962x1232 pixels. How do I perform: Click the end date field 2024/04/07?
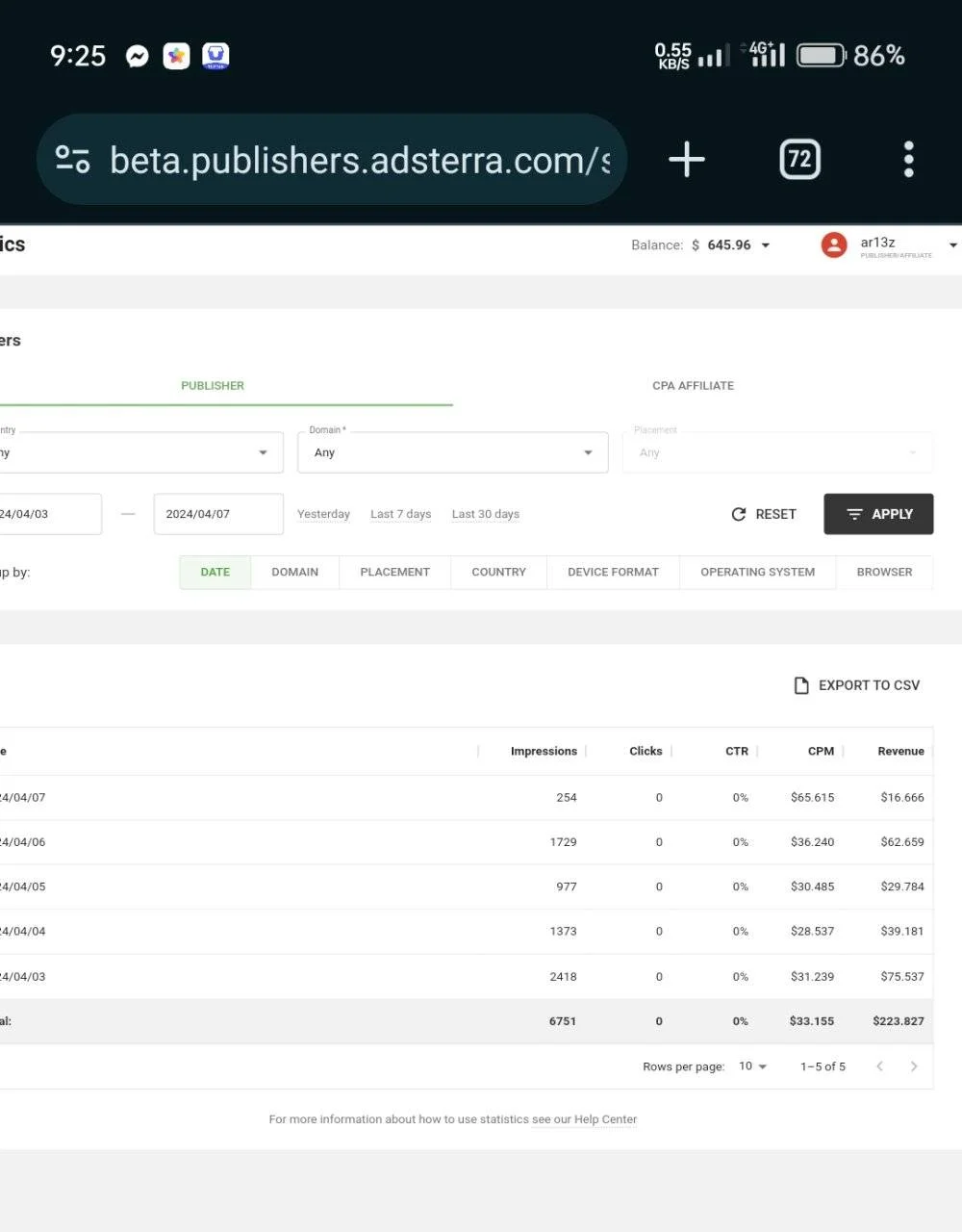pos(218,514)
